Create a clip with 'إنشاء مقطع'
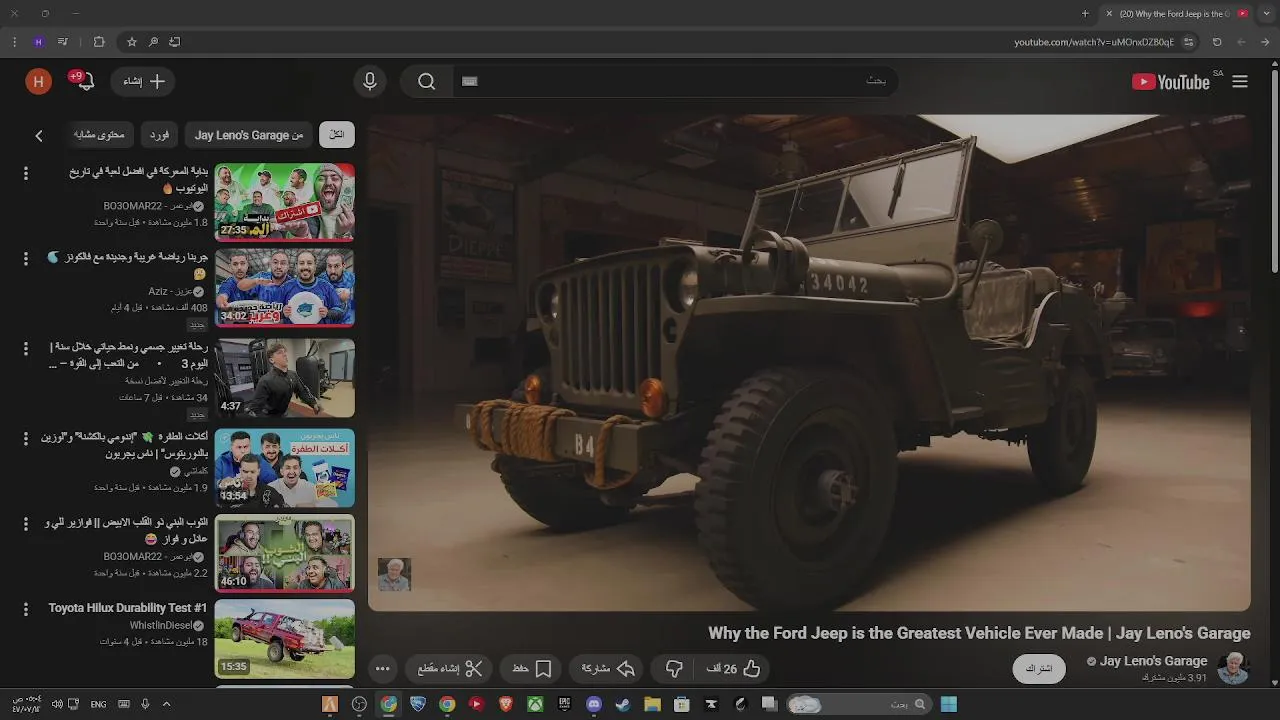This screenshot has height=720, width=1280. [x=450, y=669]
